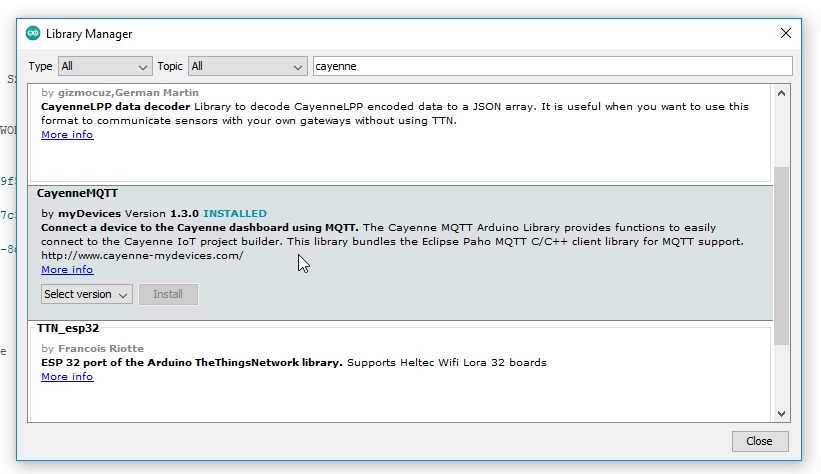Click the scrollbar down arrow

781,414
